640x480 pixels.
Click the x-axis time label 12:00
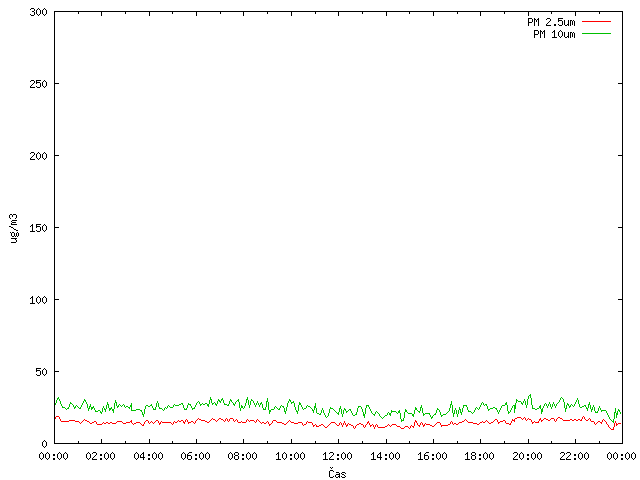(x=337, y=456)
